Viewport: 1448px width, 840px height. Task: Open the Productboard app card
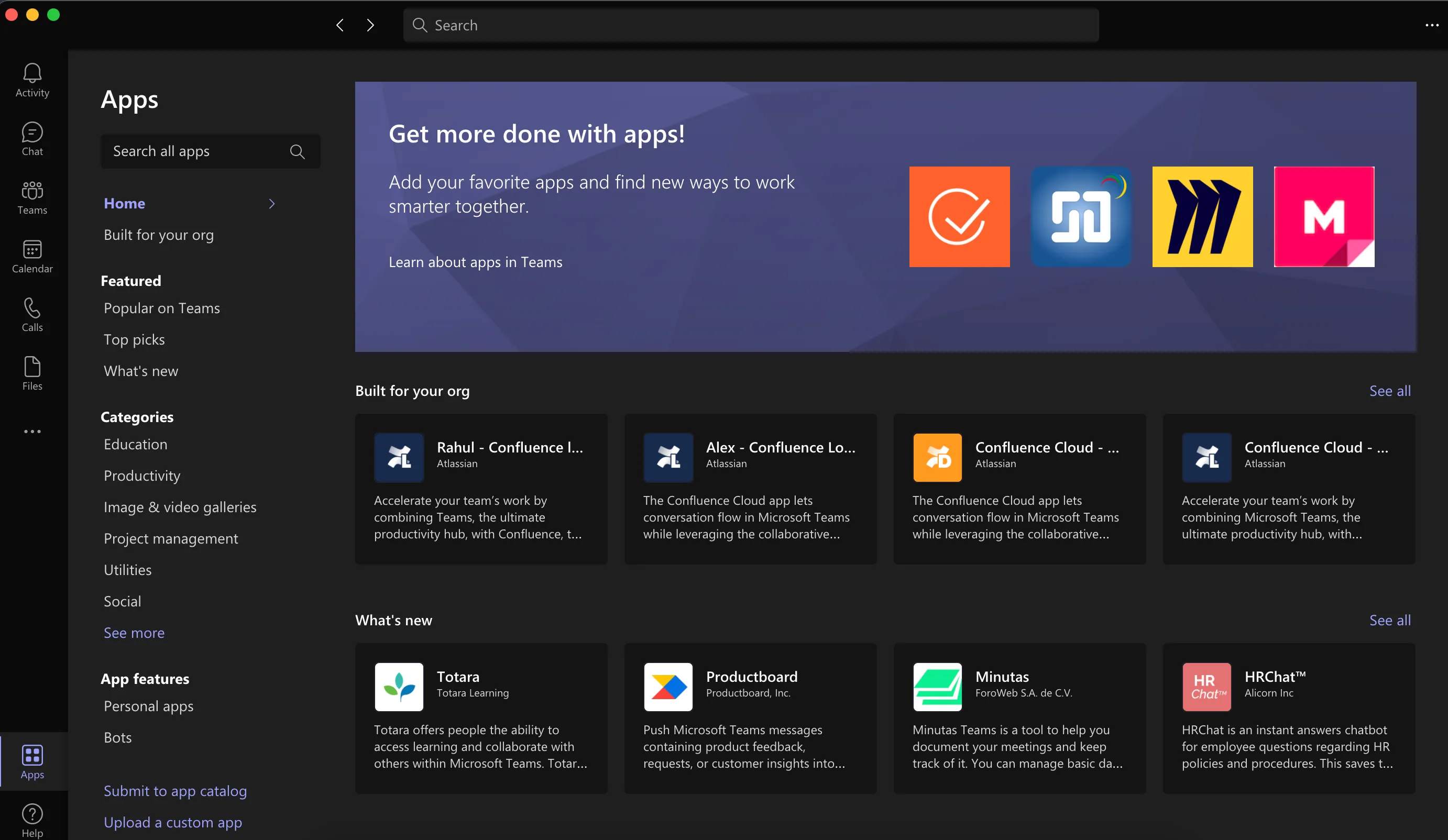click(750, 718)
